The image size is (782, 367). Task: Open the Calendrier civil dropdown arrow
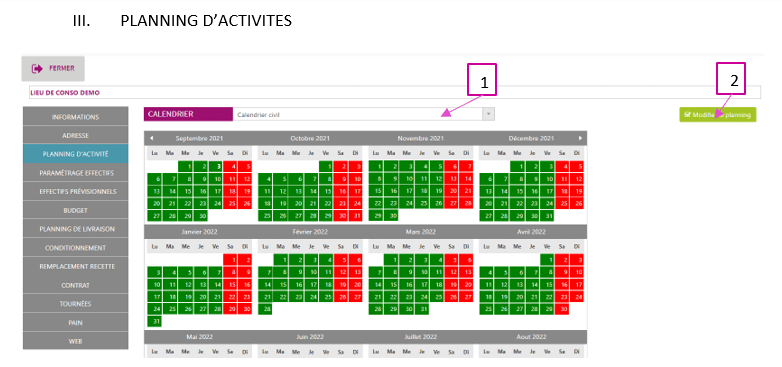(x=489, y=114)
